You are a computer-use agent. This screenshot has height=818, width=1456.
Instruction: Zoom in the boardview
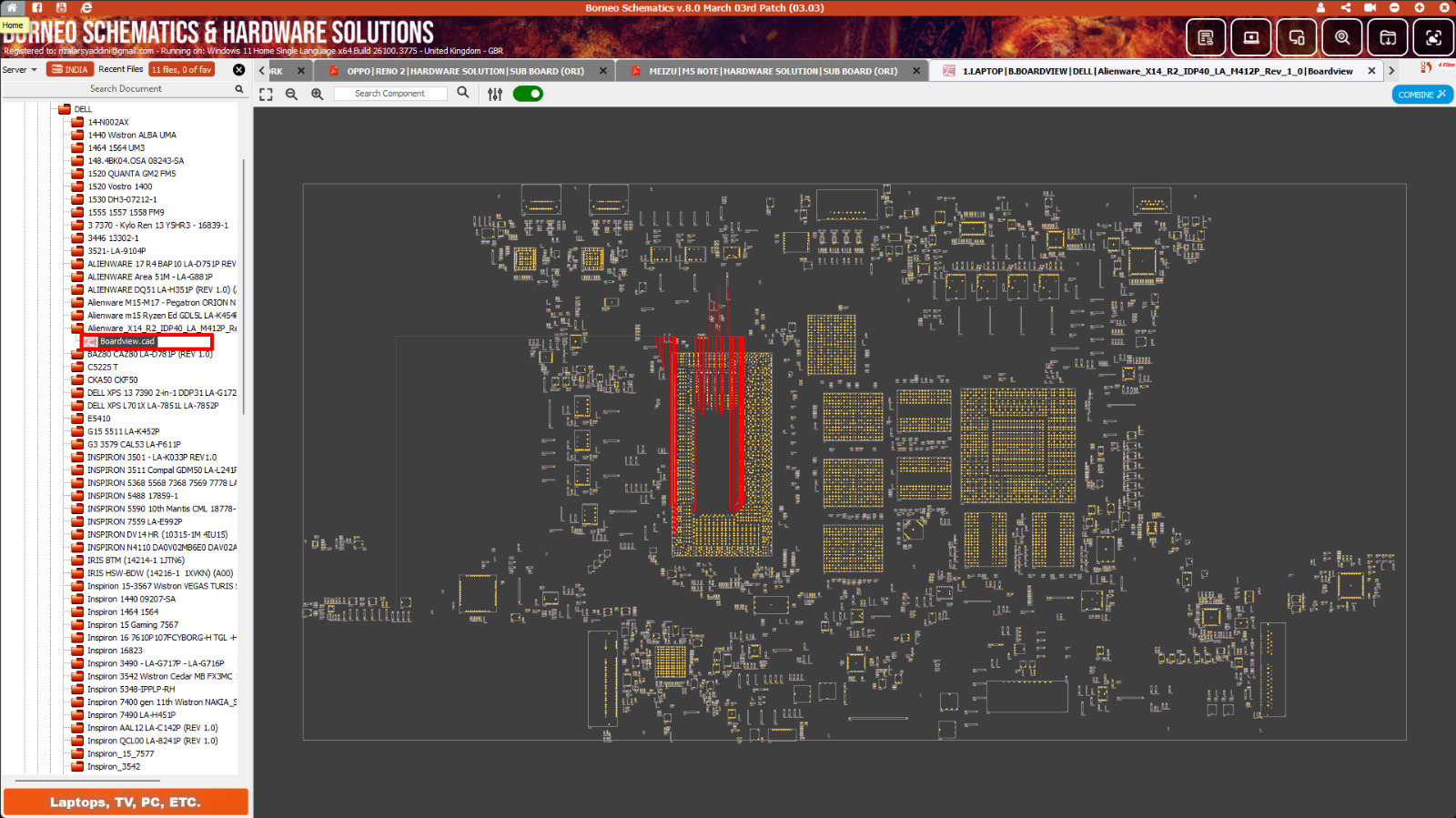[x=317, y=94]
